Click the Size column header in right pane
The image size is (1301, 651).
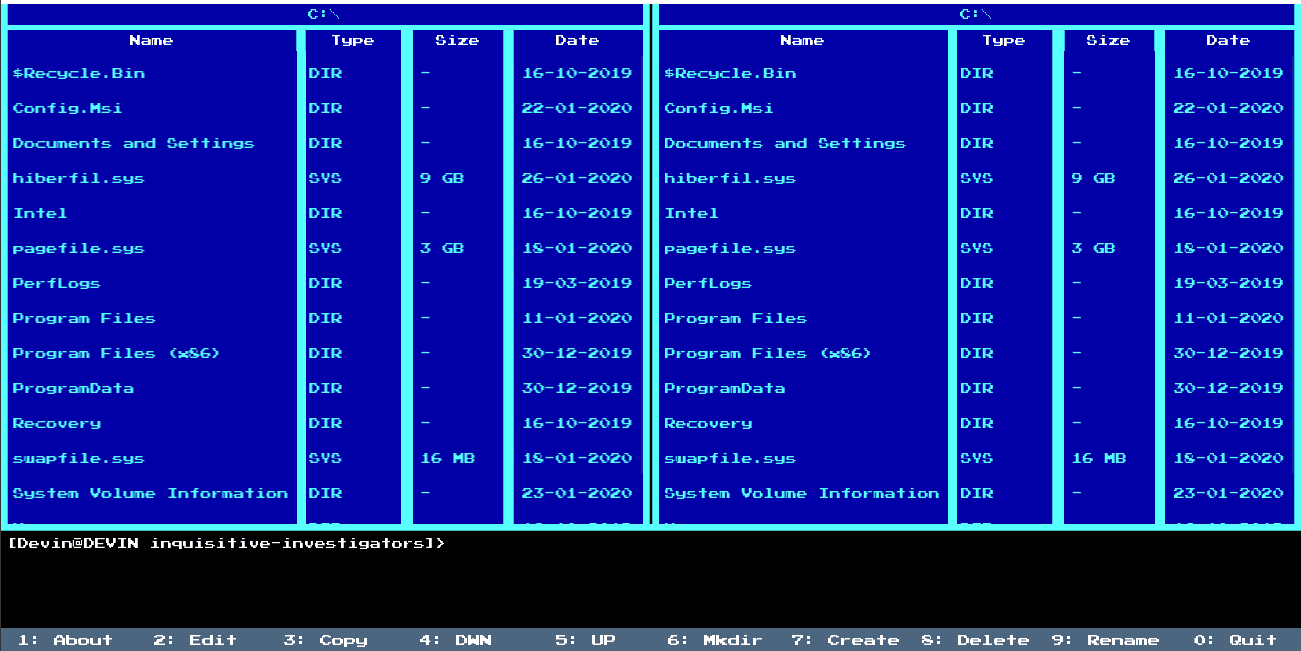[x=1108, y=41]
